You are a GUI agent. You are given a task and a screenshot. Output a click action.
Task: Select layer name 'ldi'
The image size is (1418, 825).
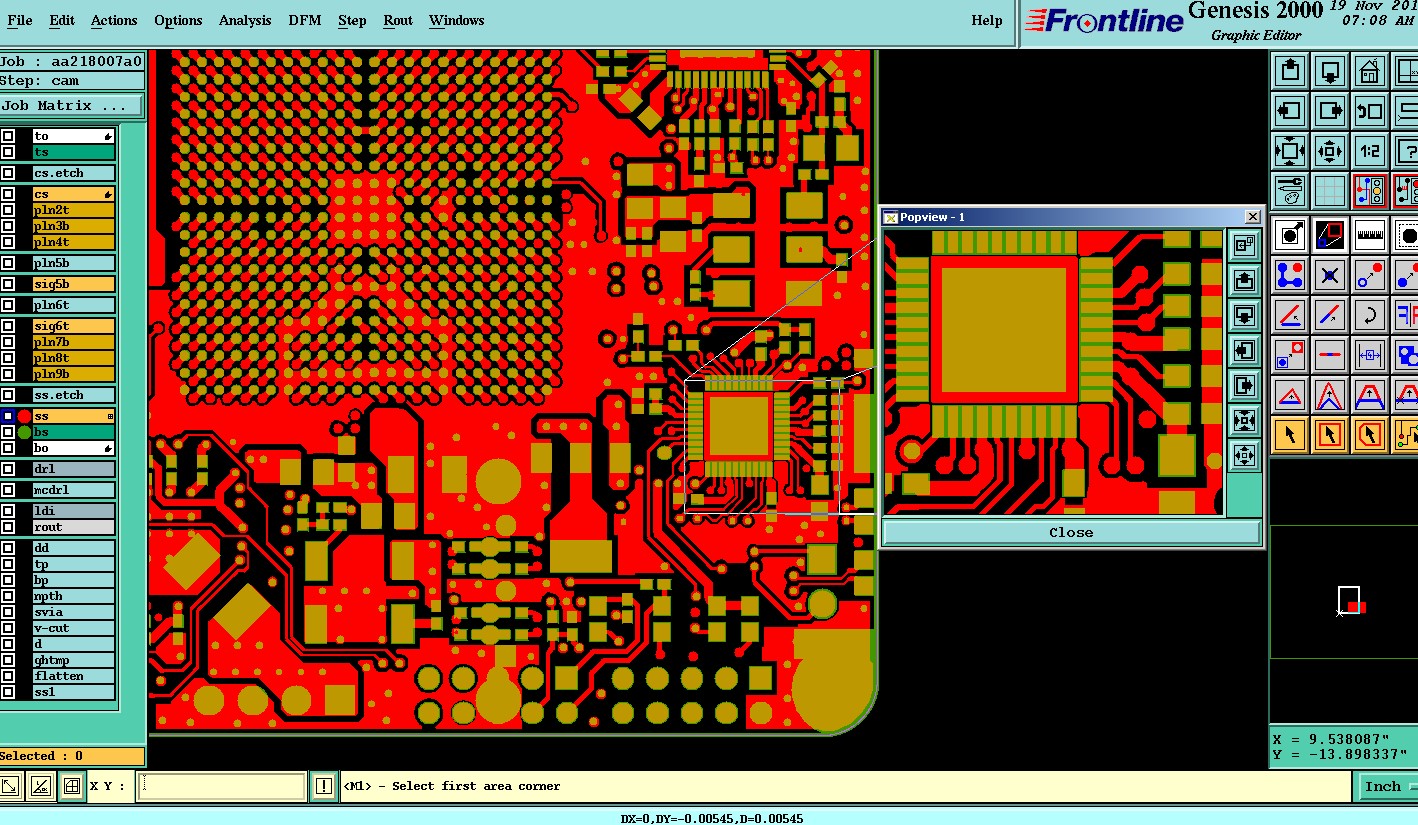tap(74, 511)
